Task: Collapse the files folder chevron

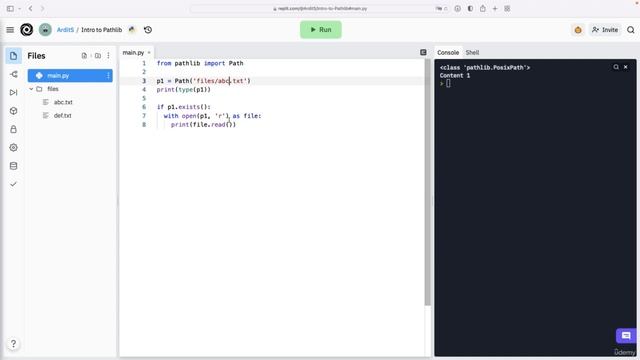Action: click(x=31, y=89)
